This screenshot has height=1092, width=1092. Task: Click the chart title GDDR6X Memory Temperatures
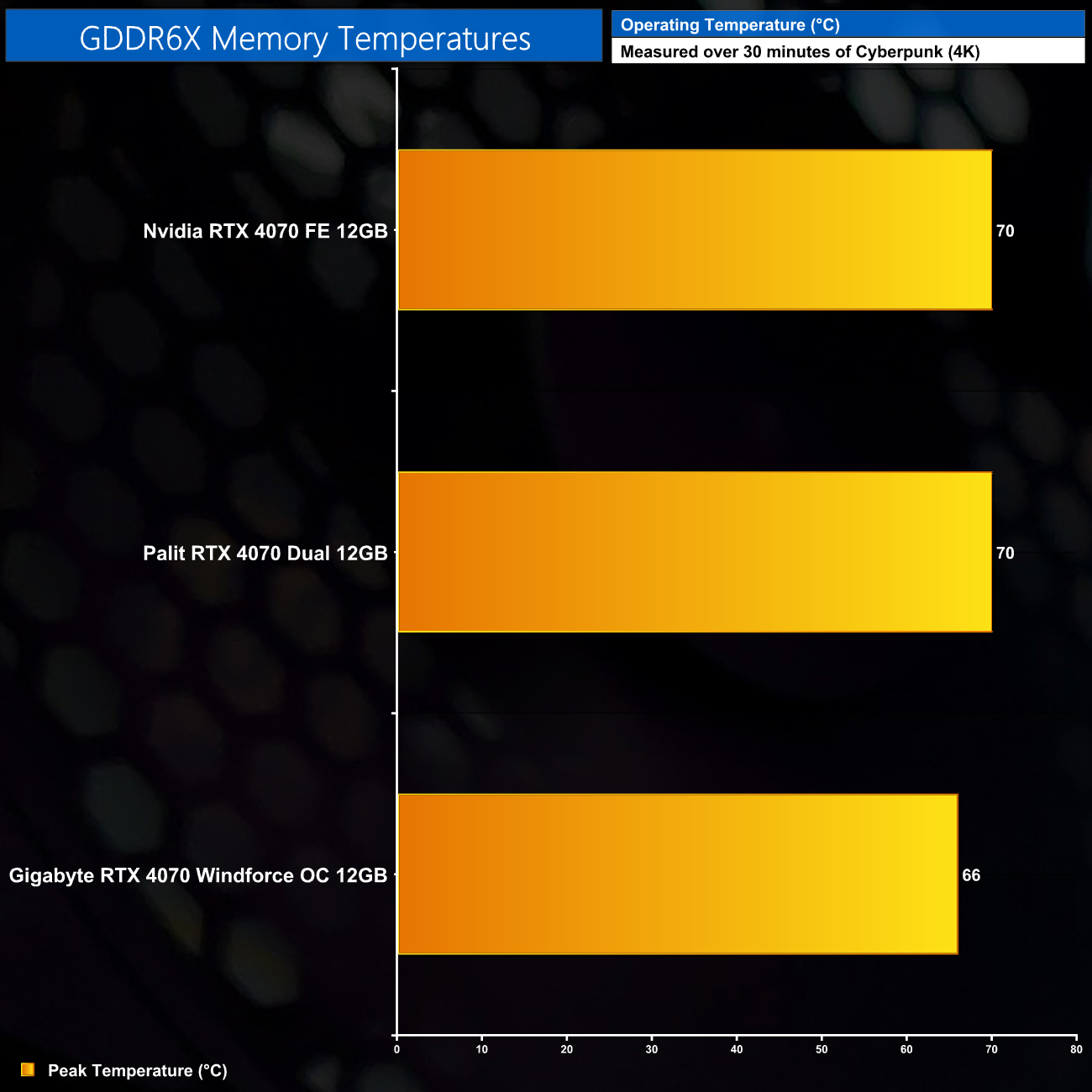pyautogui.click(x=305, y=38)
